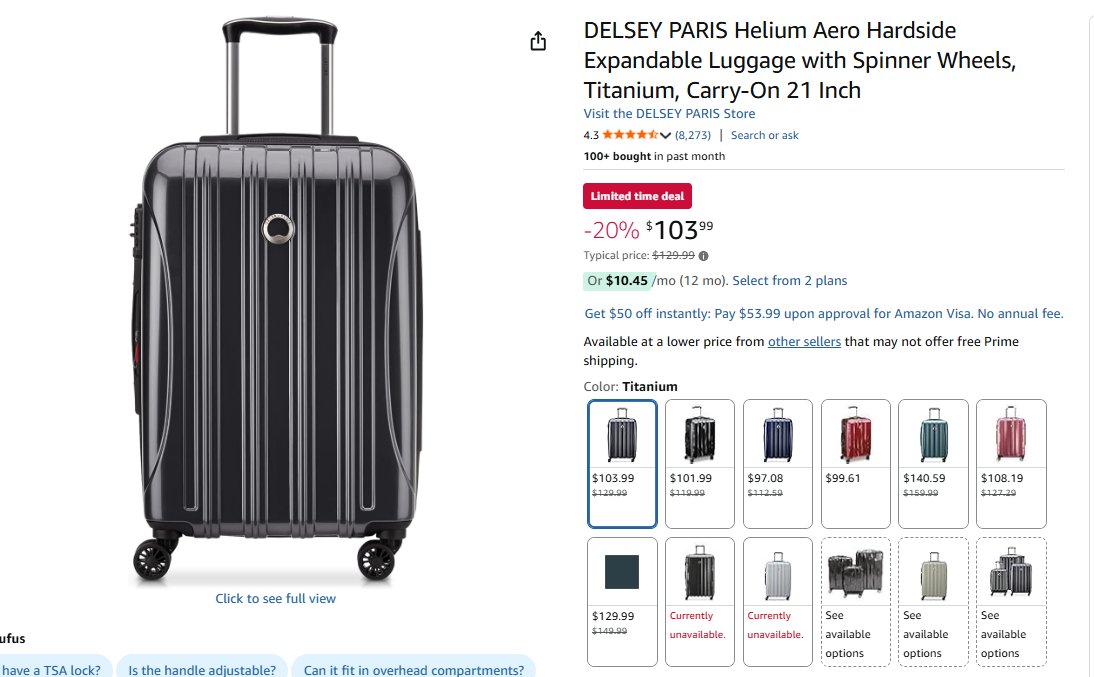Choose the teal luggage option at $140.59
Screen dimensions: 1094x677
(933, 463)
